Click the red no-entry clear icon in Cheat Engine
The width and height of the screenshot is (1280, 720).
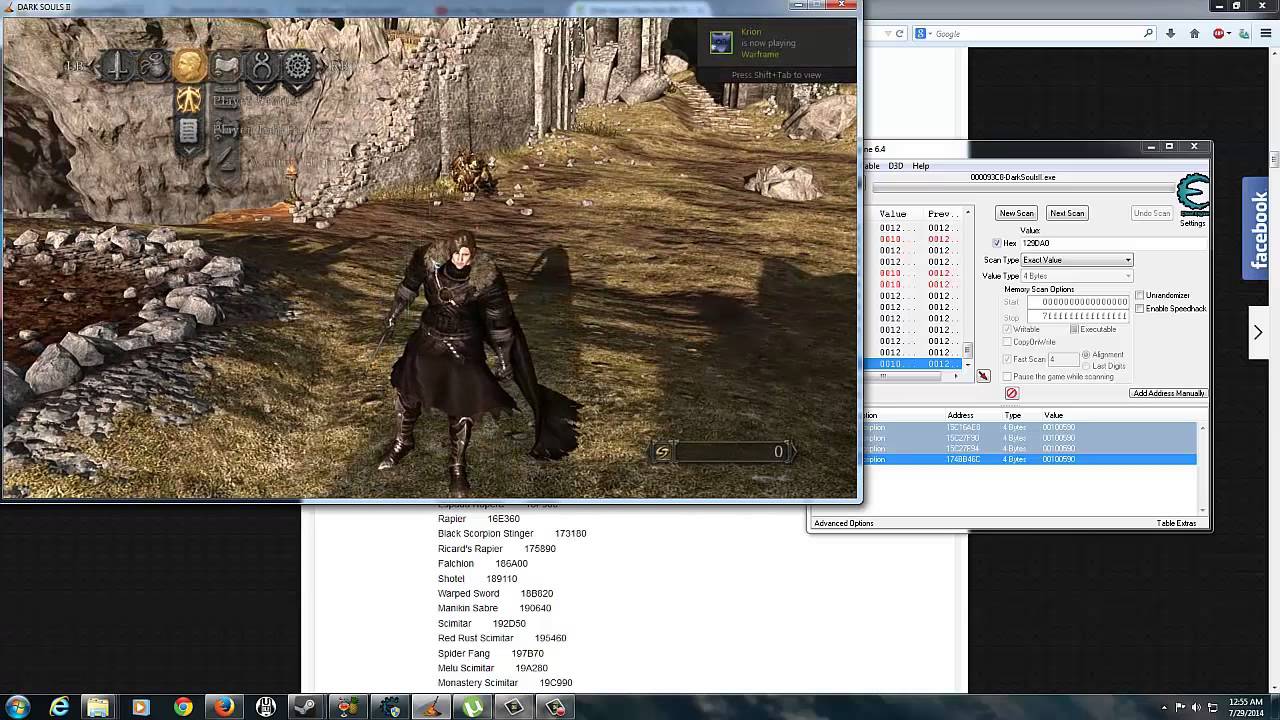pyautogui.click(x=1011, y=393)
